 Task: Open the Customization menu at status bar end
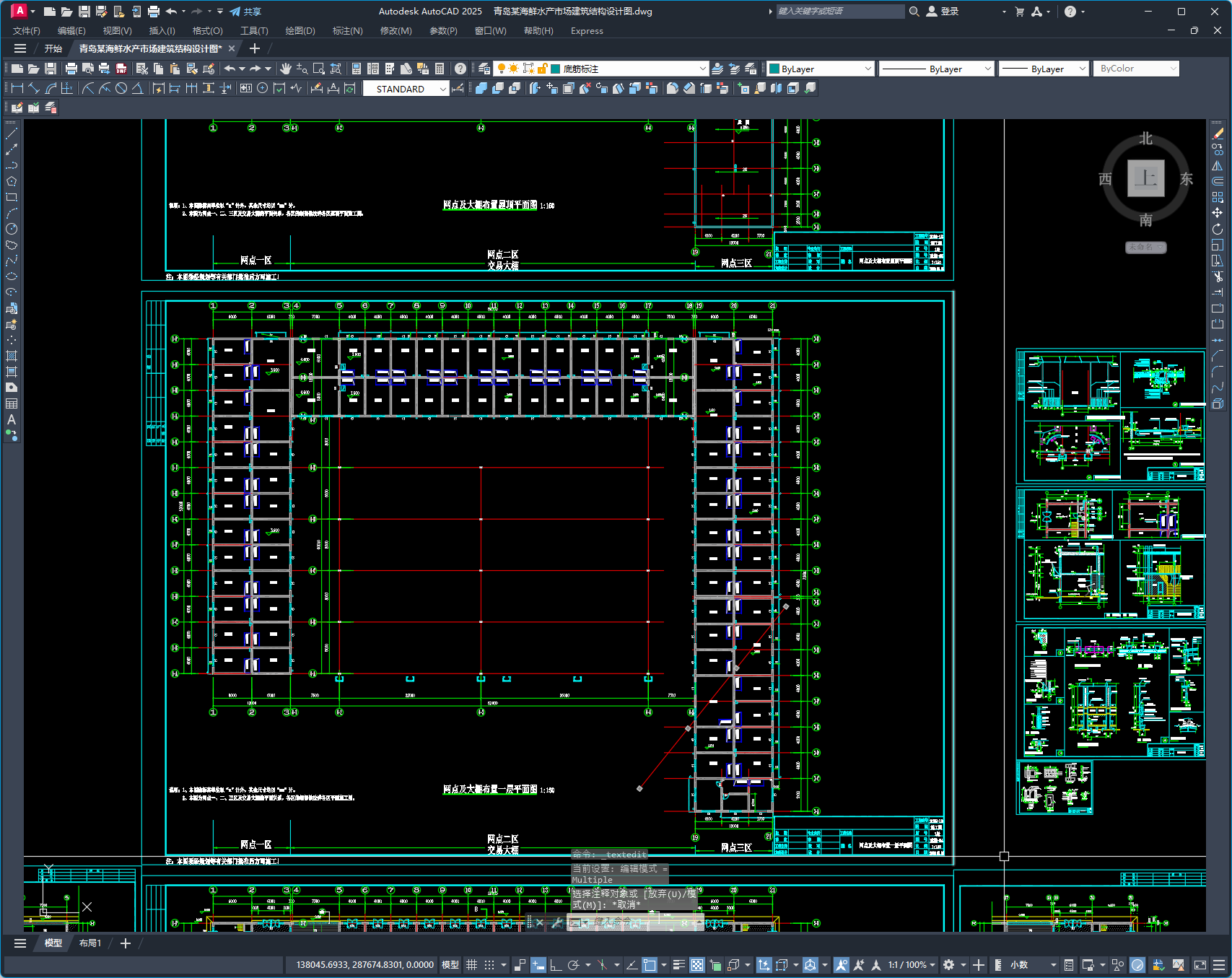coord(1219,965)
